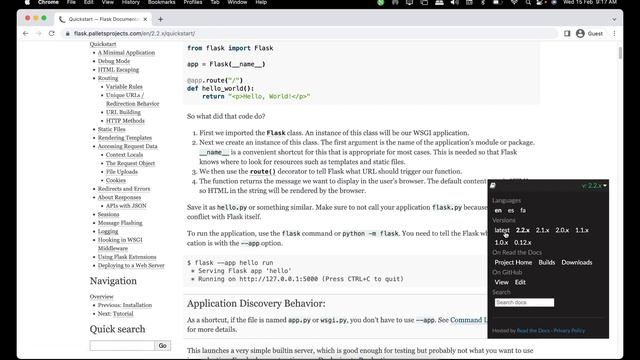640x360 pixels.
Task: Click the Wi-Fi icon in the menu bar
Action: tap(514, 2)
